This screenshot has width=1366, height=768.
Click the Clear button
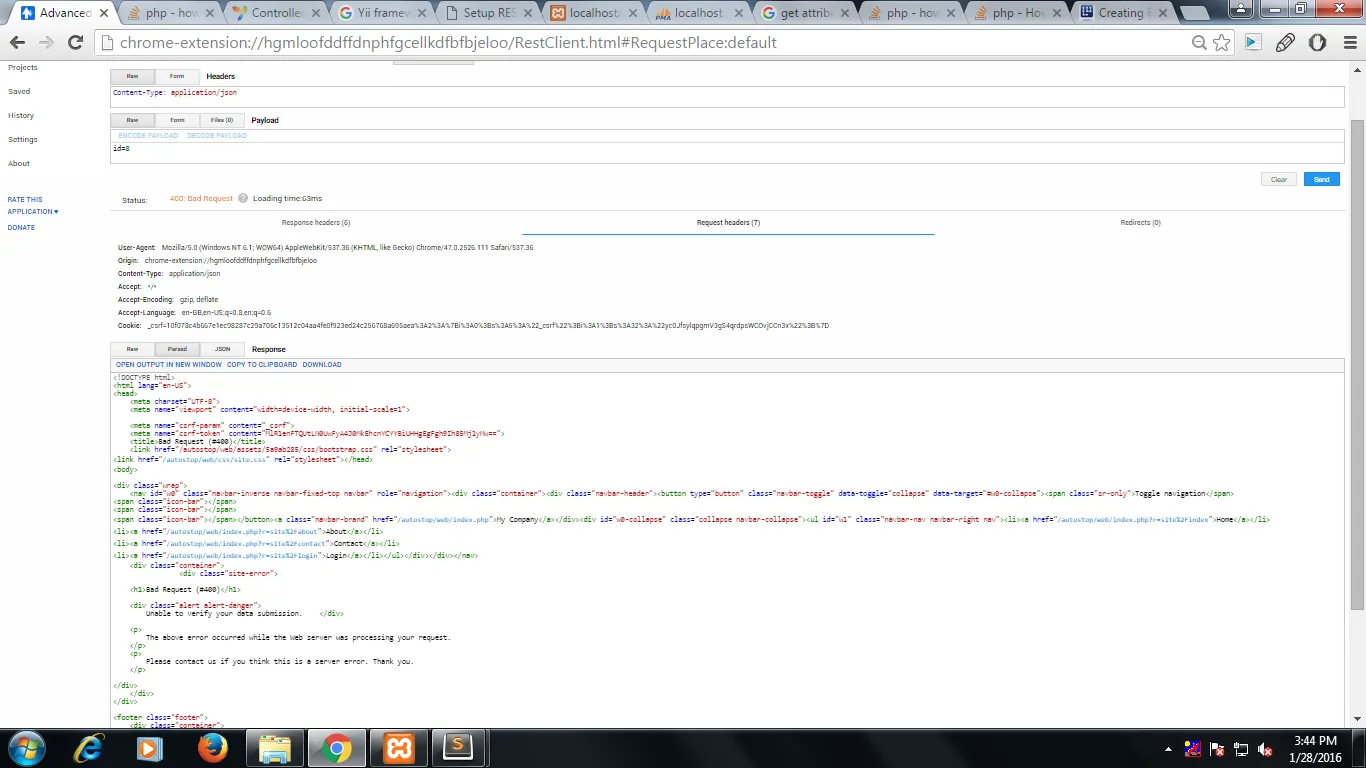pyautogui.click(x=1279, y=179)
